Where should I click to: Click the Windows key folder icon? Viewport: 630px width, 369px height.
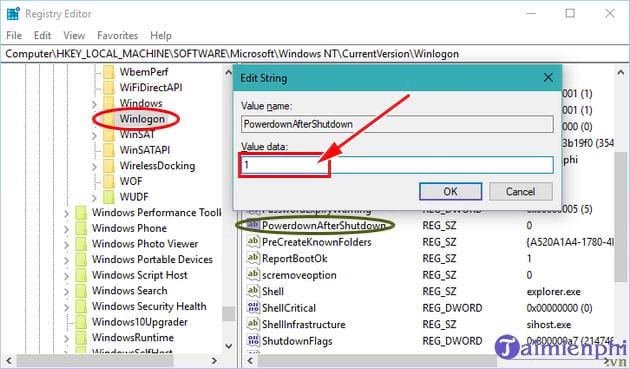[108, 103]
